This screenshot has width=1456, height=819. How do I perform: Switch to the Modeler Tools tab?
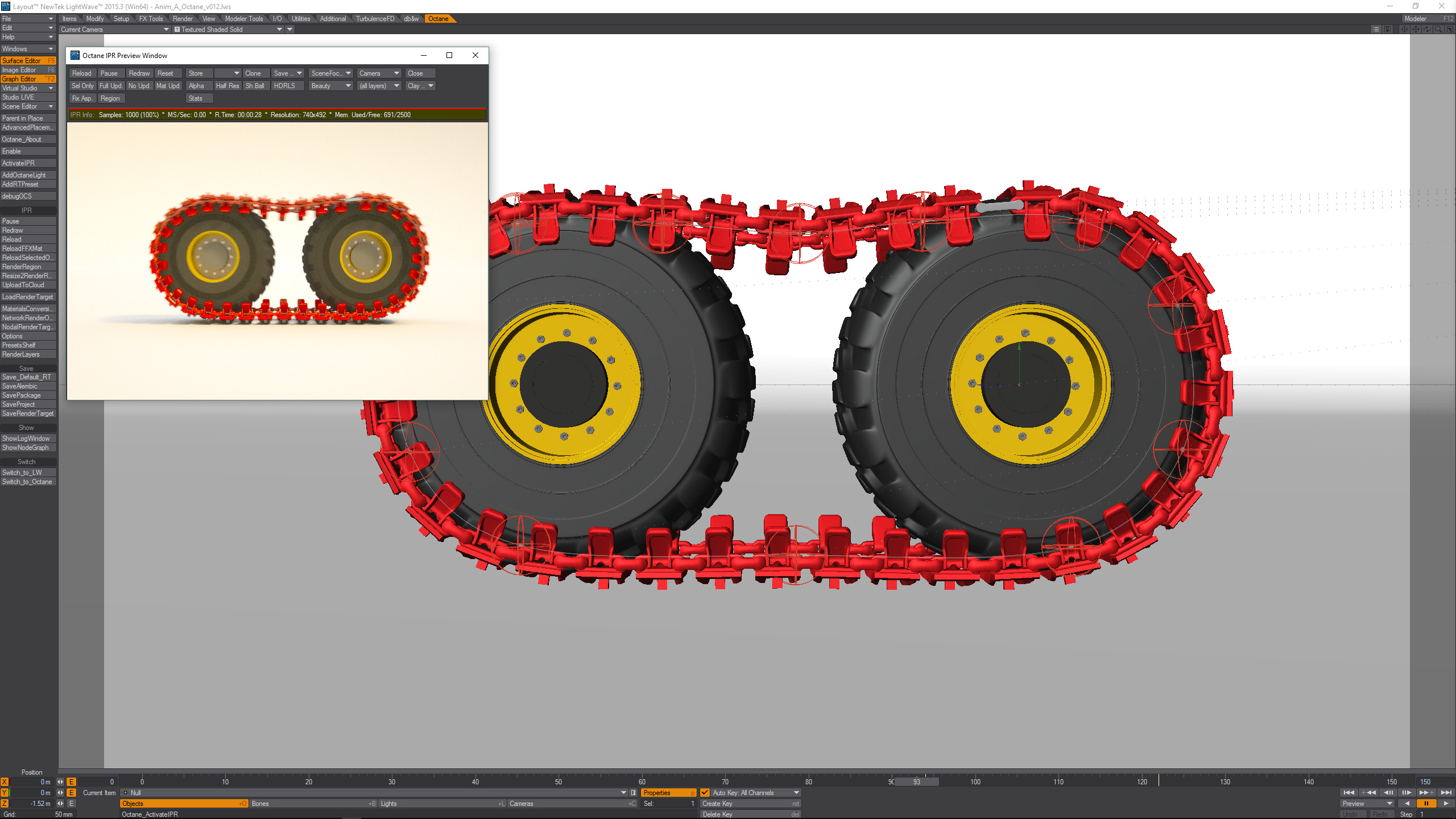[243, 19]
